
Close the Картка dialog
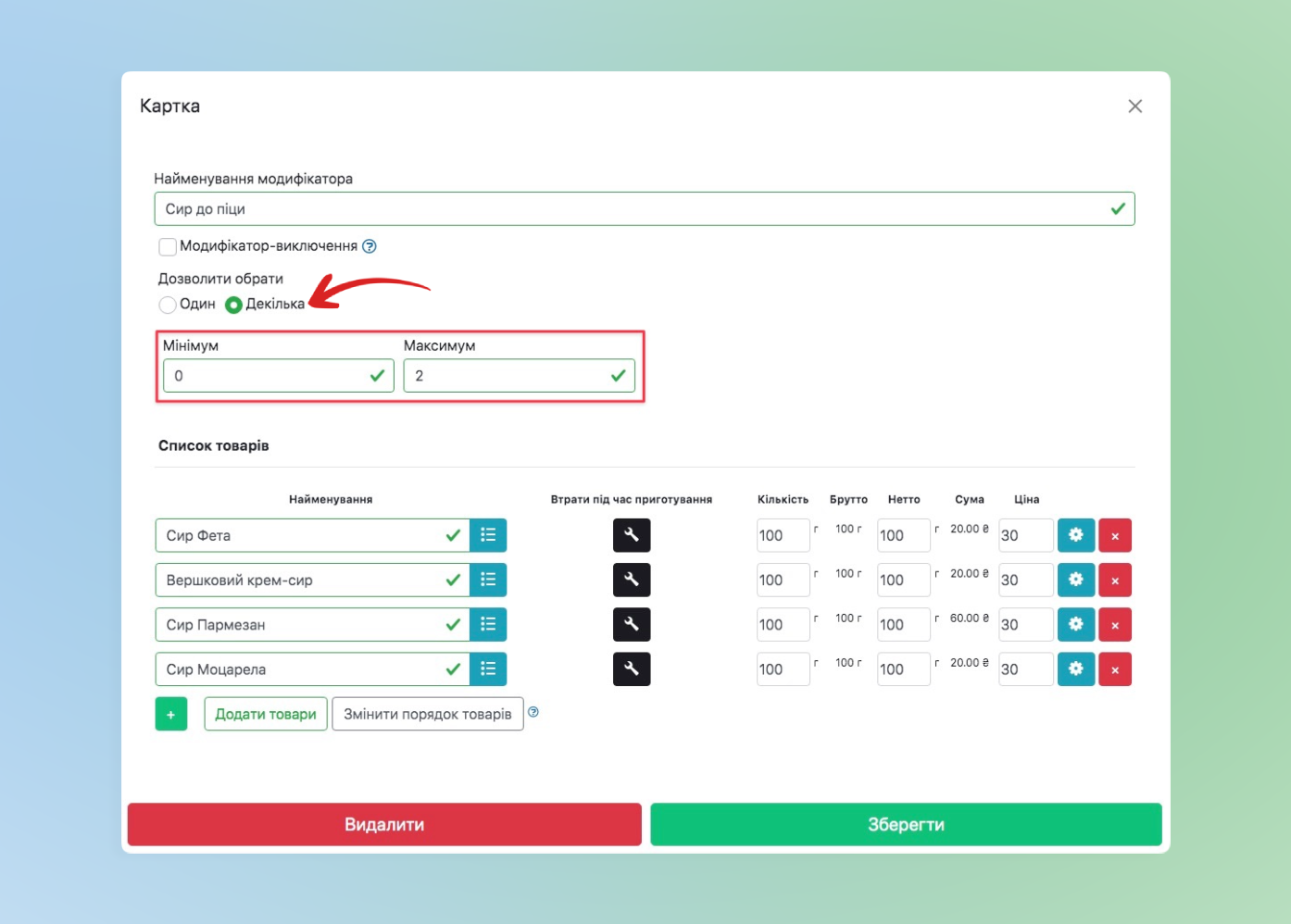tap(1134, 106)
